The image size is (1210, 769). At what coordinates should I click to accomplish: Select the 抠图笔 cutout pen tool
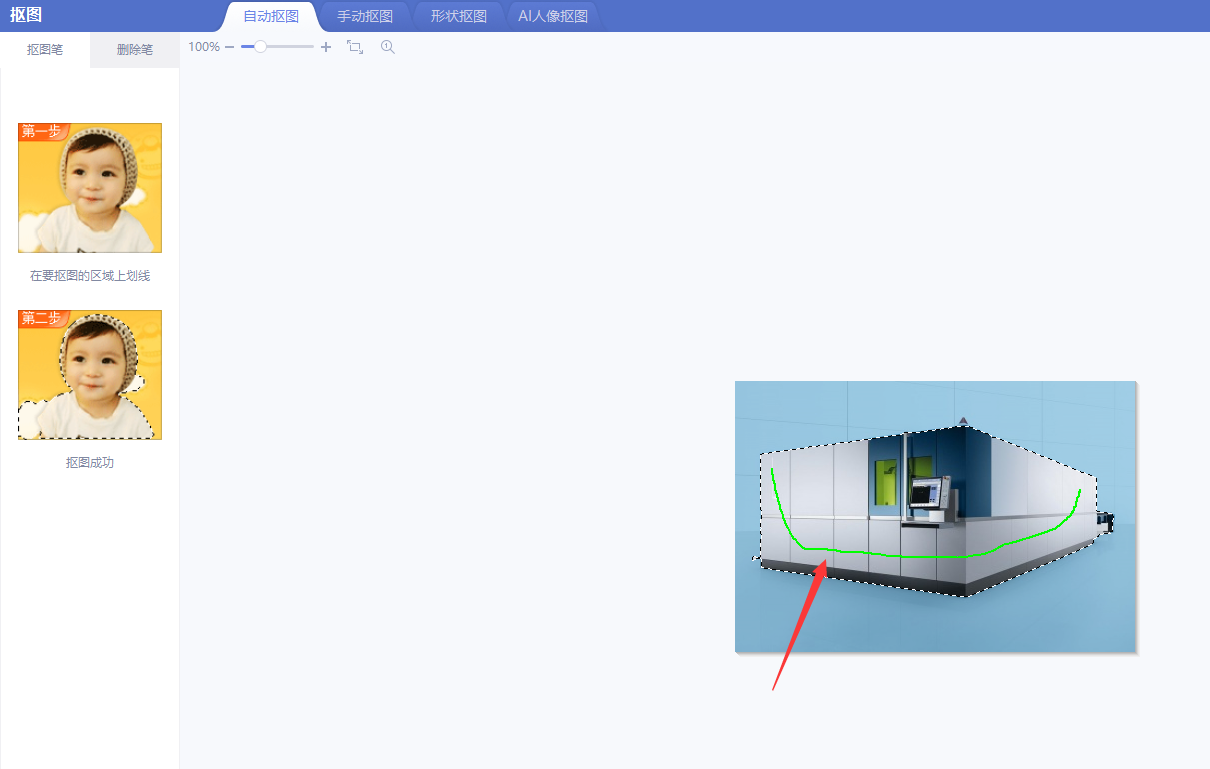click(x=45, y=50)
